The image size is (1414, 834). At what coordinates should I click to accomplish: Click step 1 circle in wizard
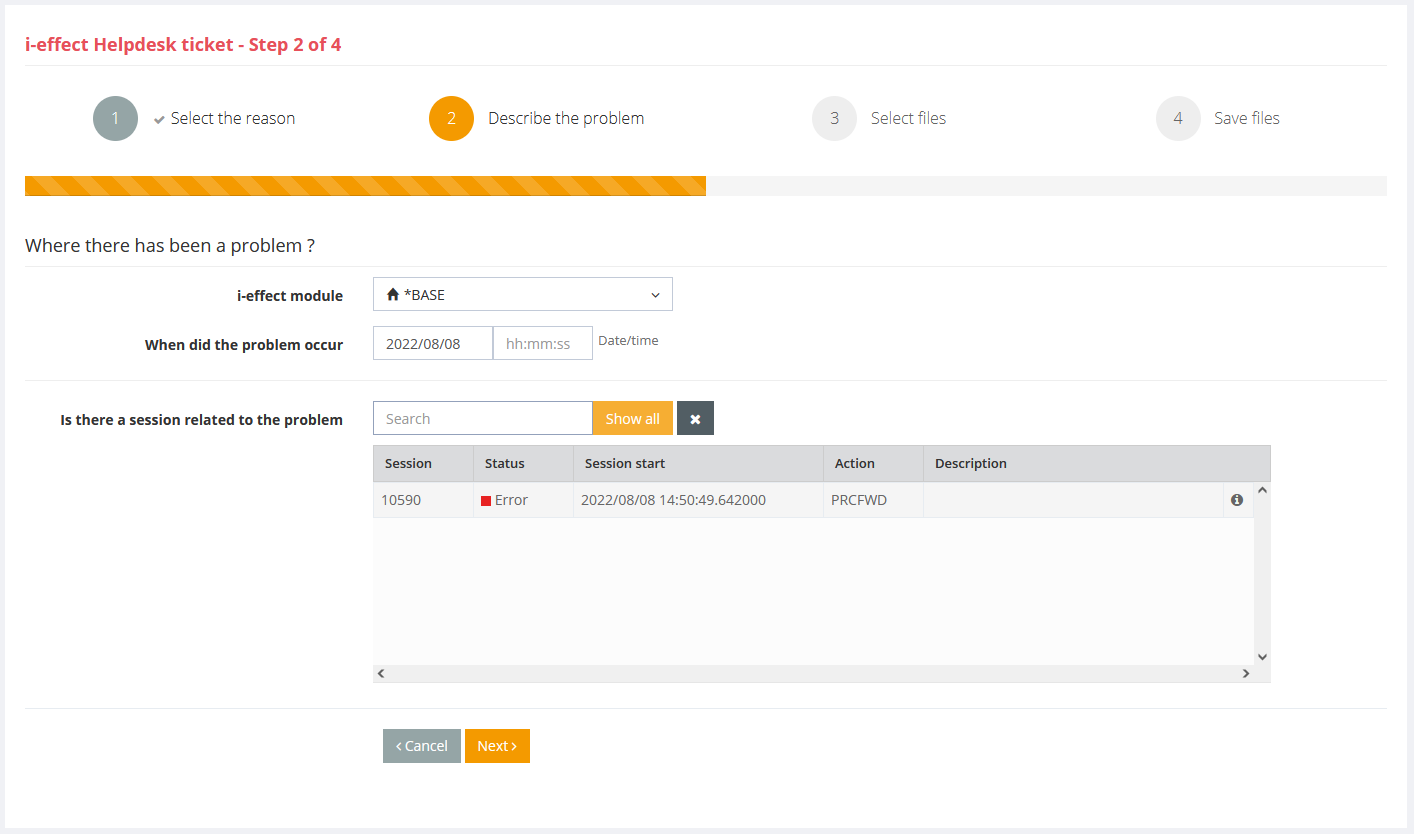[x=115, y=119]
